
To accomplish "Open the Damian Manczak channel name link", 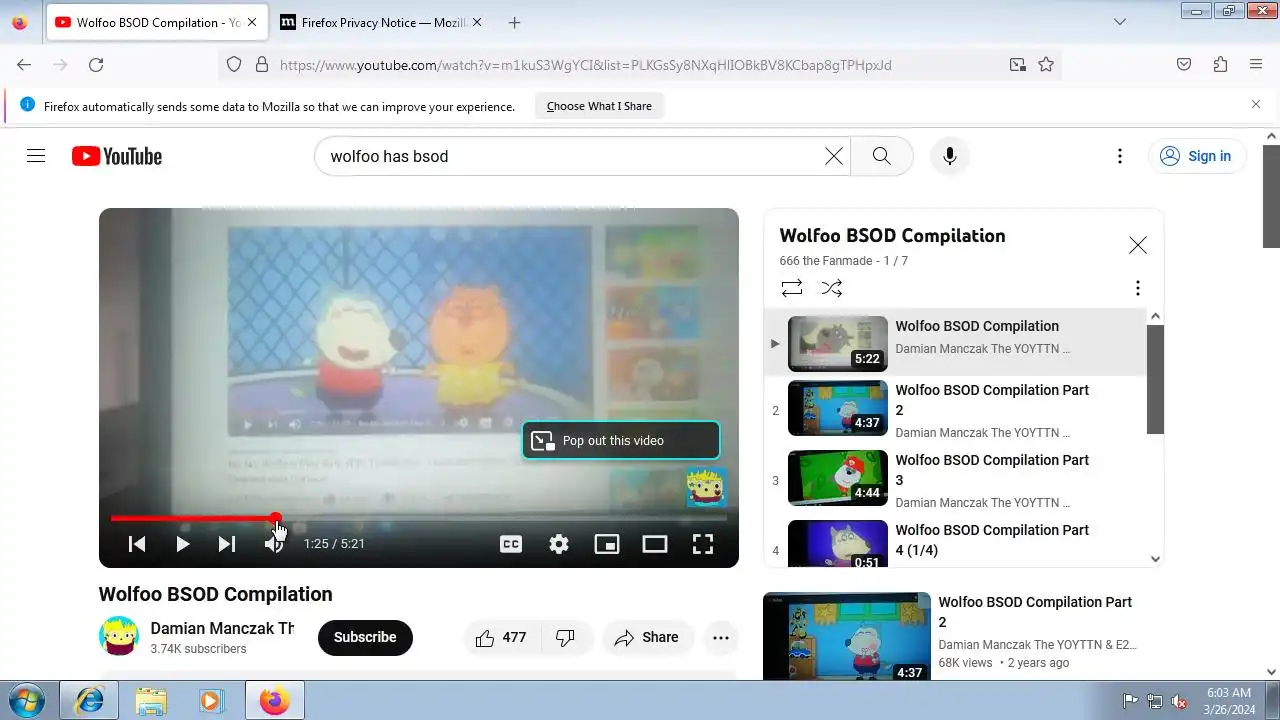I will [x=222, y=628].
